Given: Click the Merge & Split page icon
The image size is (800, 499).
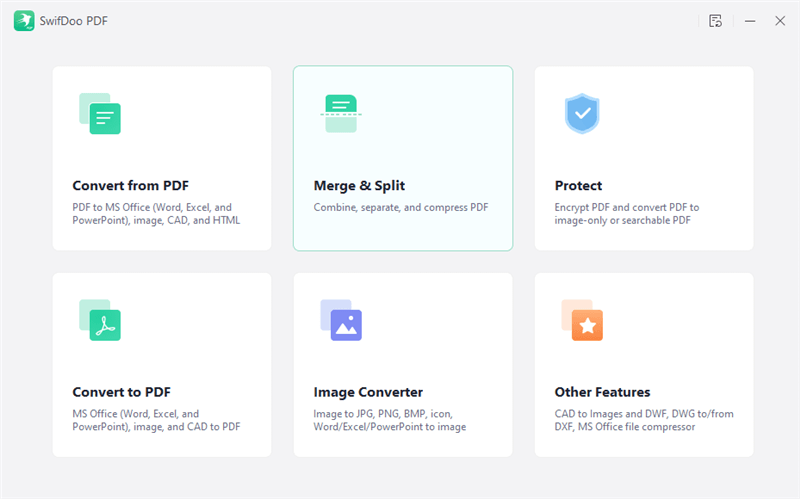Looking at the screenshot, I should pyautogui.click(x=341, y=113).
